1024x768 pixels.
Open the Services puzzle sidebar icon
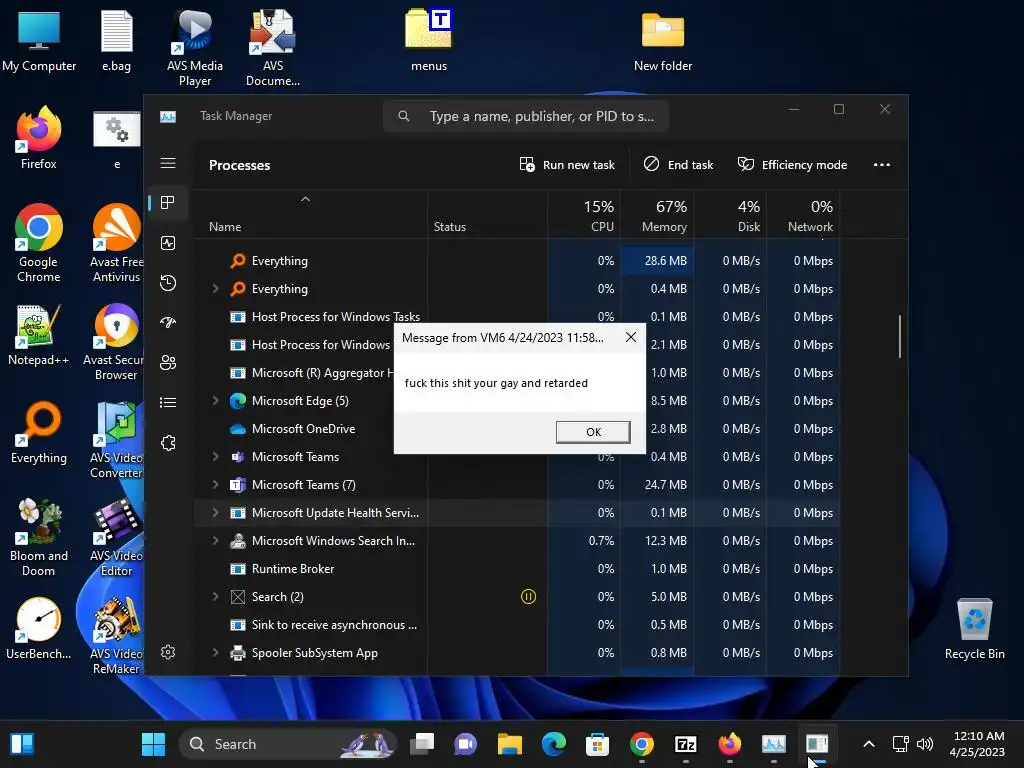click(x=168, y=443)
